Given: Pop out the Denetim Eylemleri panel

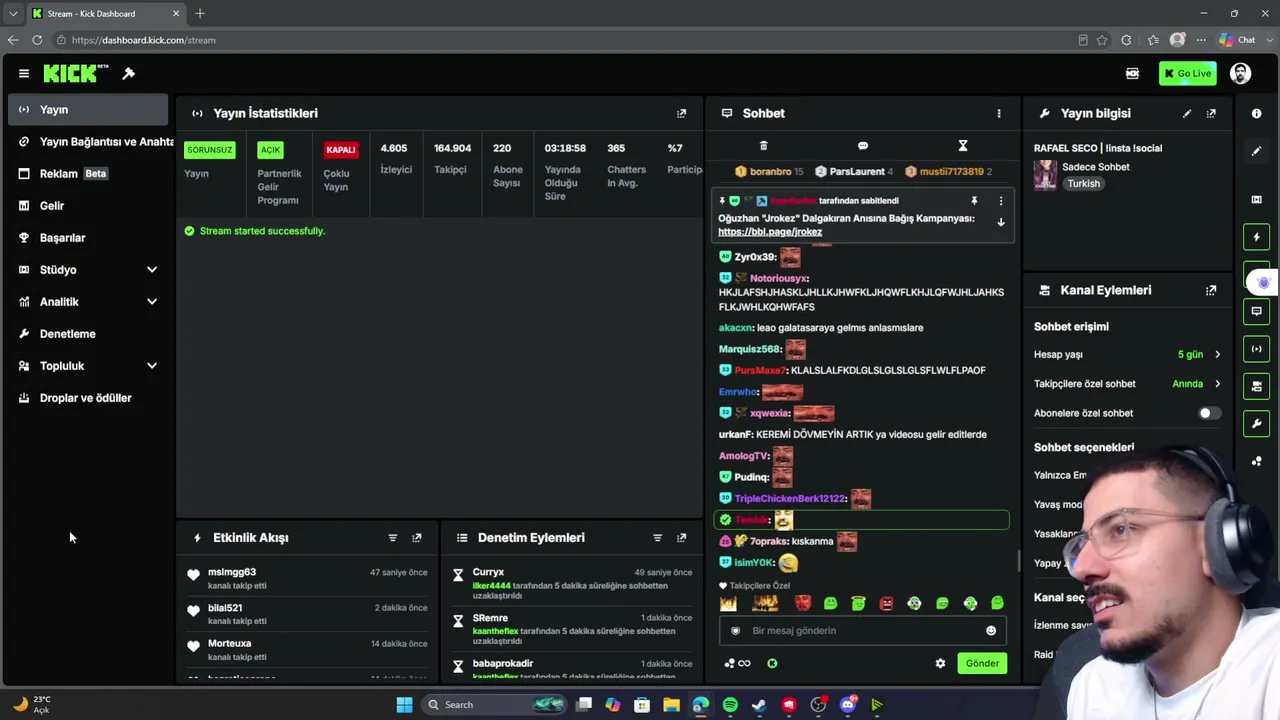Looking at the screenshot, I should tap(682, 538).
